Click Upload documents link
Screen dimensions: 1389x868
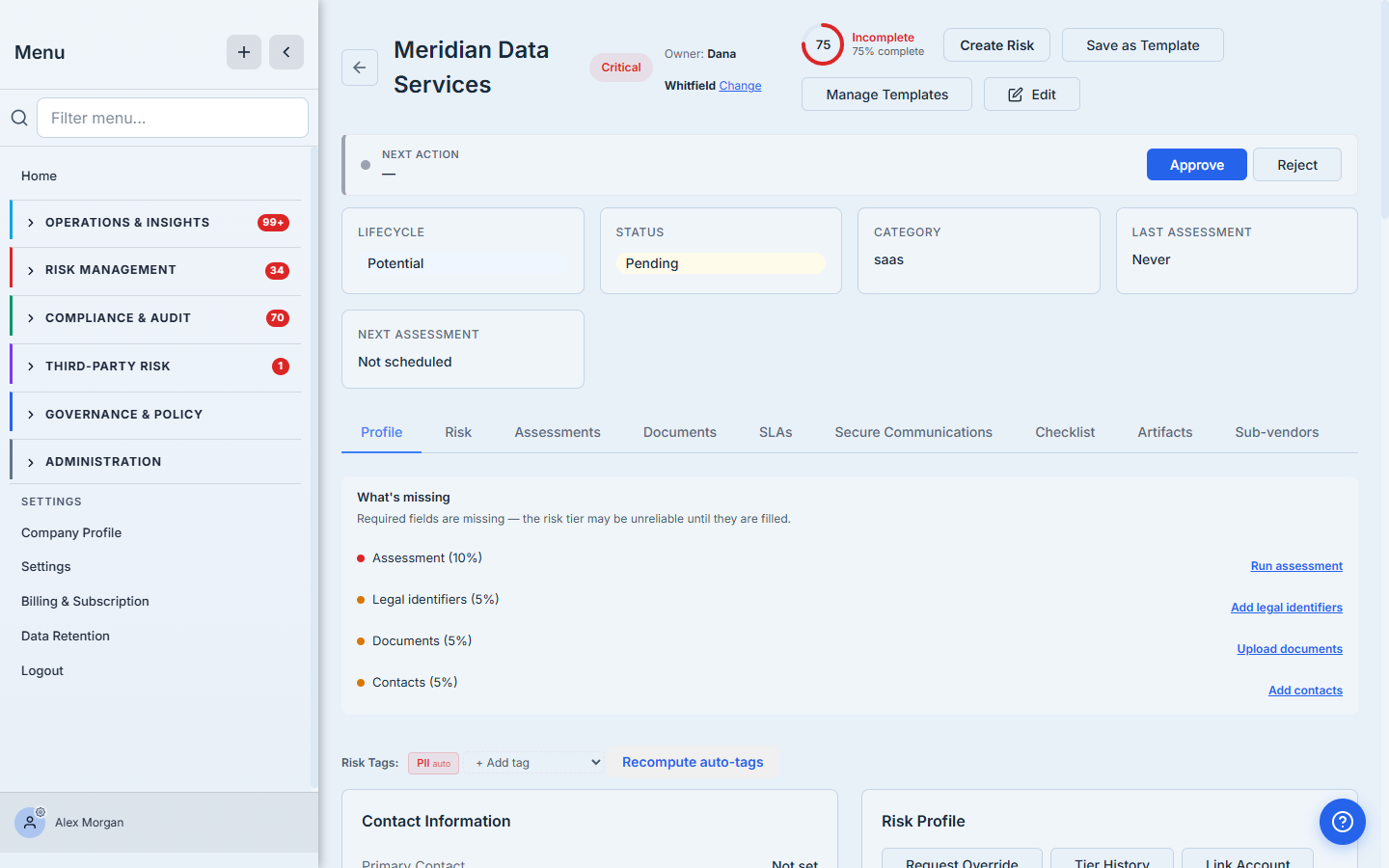pos(1290,649)
